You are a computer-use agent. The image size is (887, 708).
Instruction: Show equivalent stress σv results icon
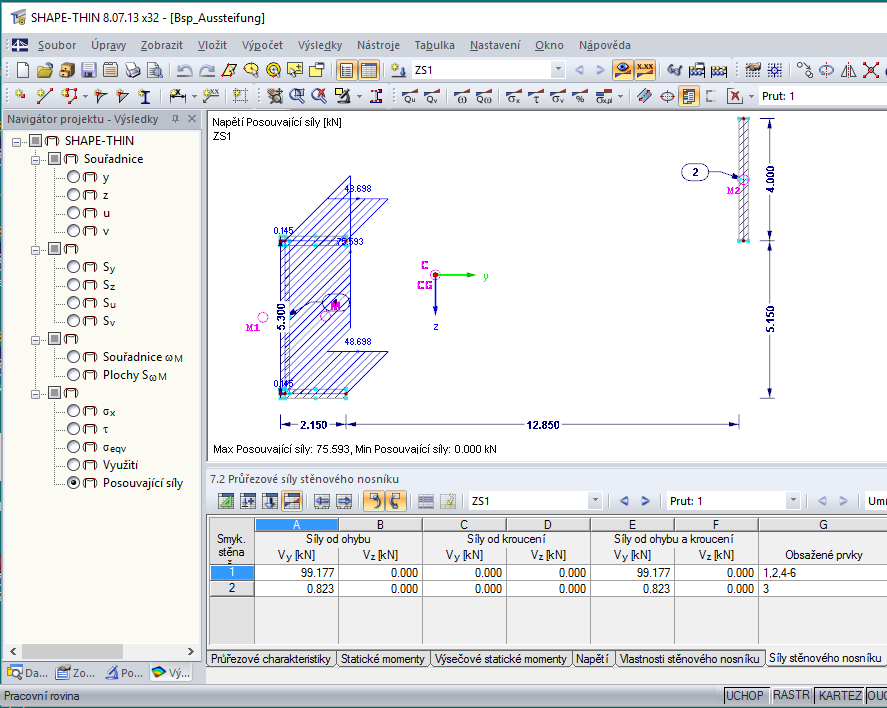[558, 96]
